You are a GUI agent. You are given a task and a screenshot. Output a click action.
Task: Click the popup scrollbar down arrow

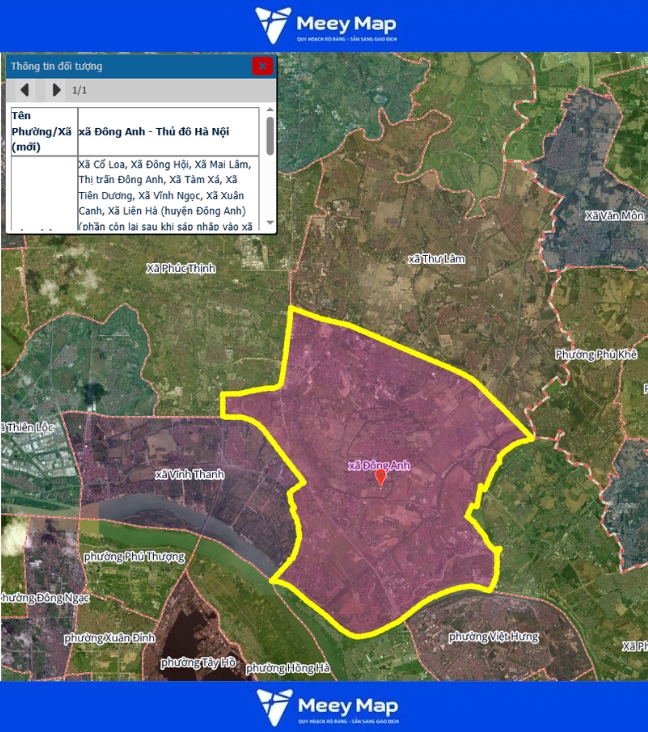coord(269,223)
